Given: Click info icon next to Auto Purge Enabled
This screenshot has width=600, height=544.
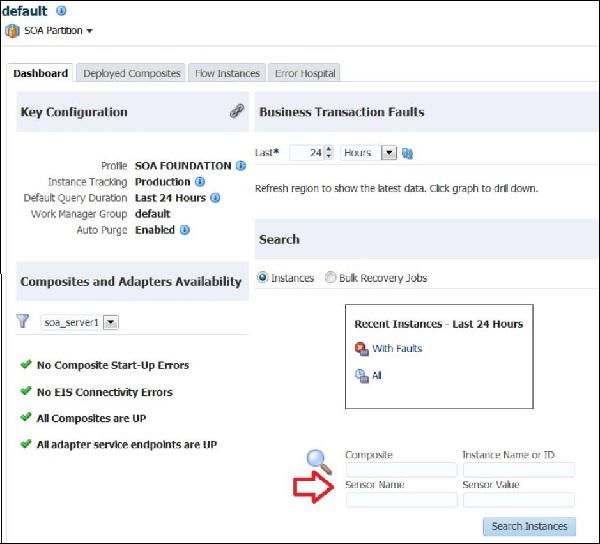Looking at the screenshot, I should 185,230.
